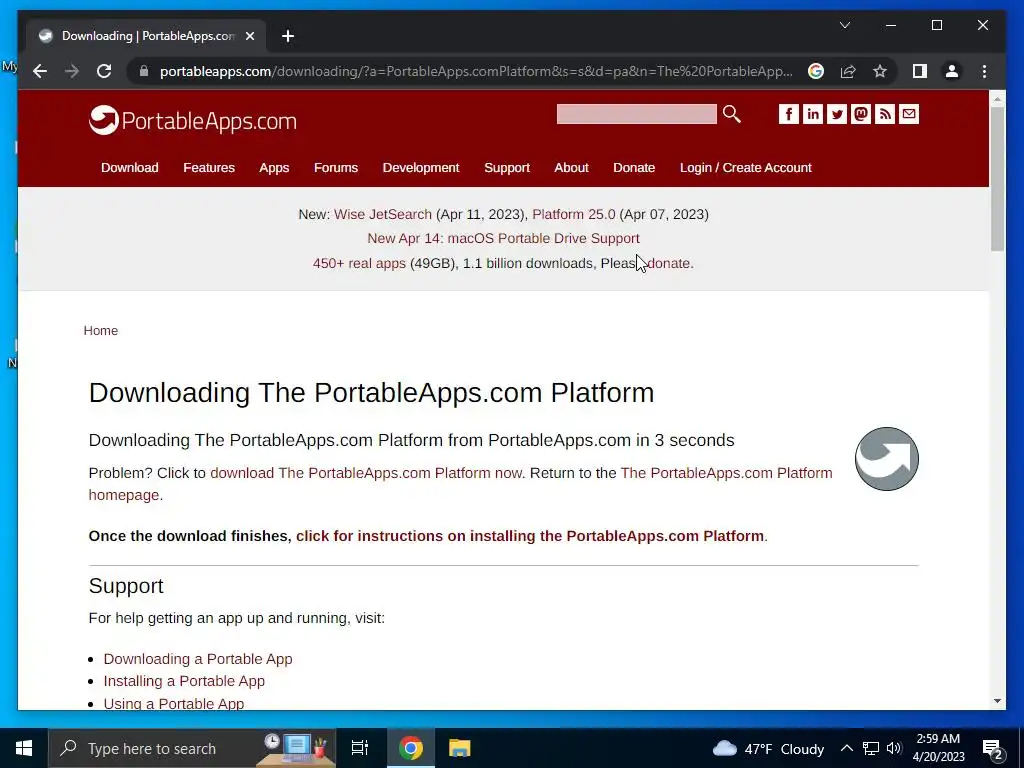
Task: Open the Donate menu item
Action: pyautogui.click(x=634, y=168)
